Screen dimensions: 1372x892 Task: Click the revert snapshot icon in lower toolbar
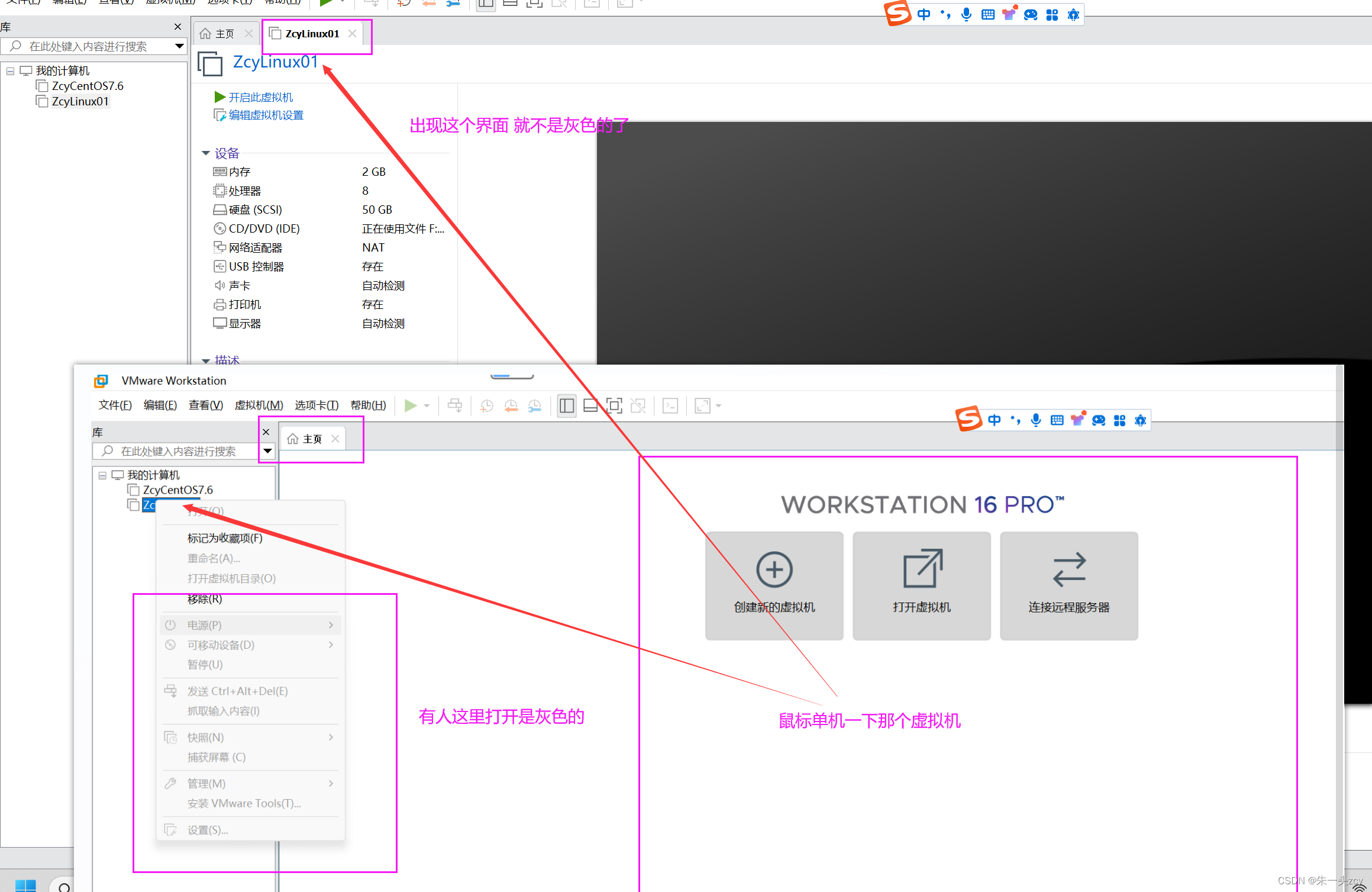click(511, 406)
